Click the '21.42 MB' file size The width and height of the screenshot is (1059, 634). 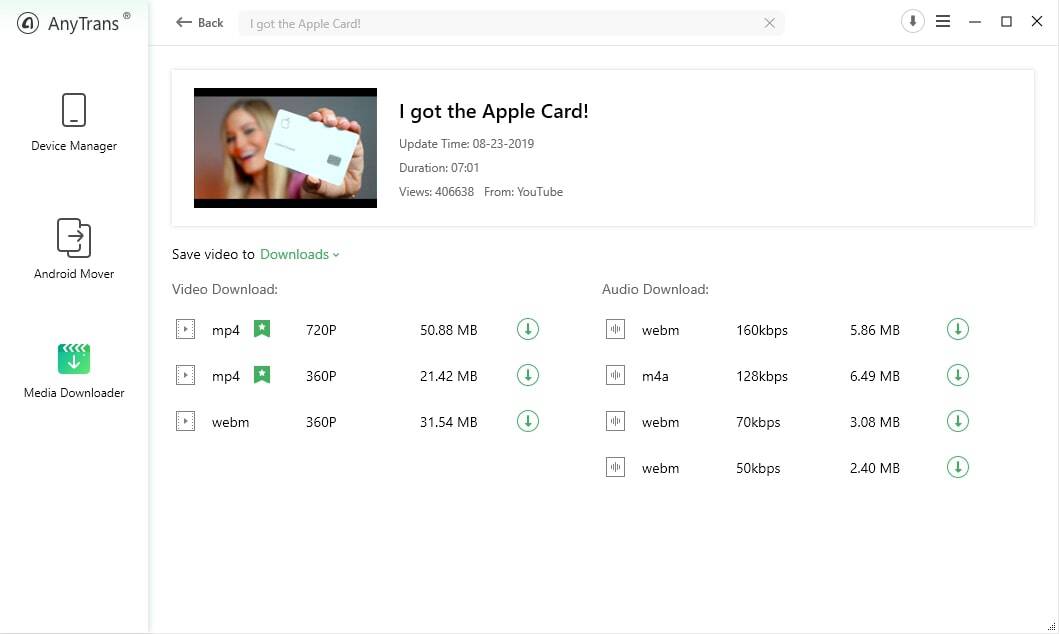click(448, 376)
